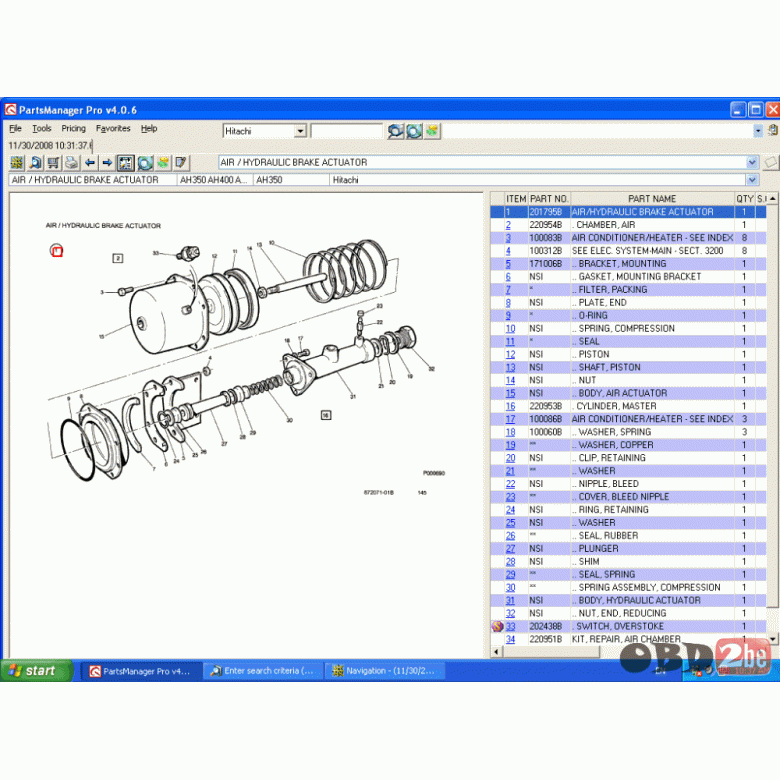The image size is (780, 780).
Task: Click item 2 CHAMBER, AIR link
Action: coord(508,225)
